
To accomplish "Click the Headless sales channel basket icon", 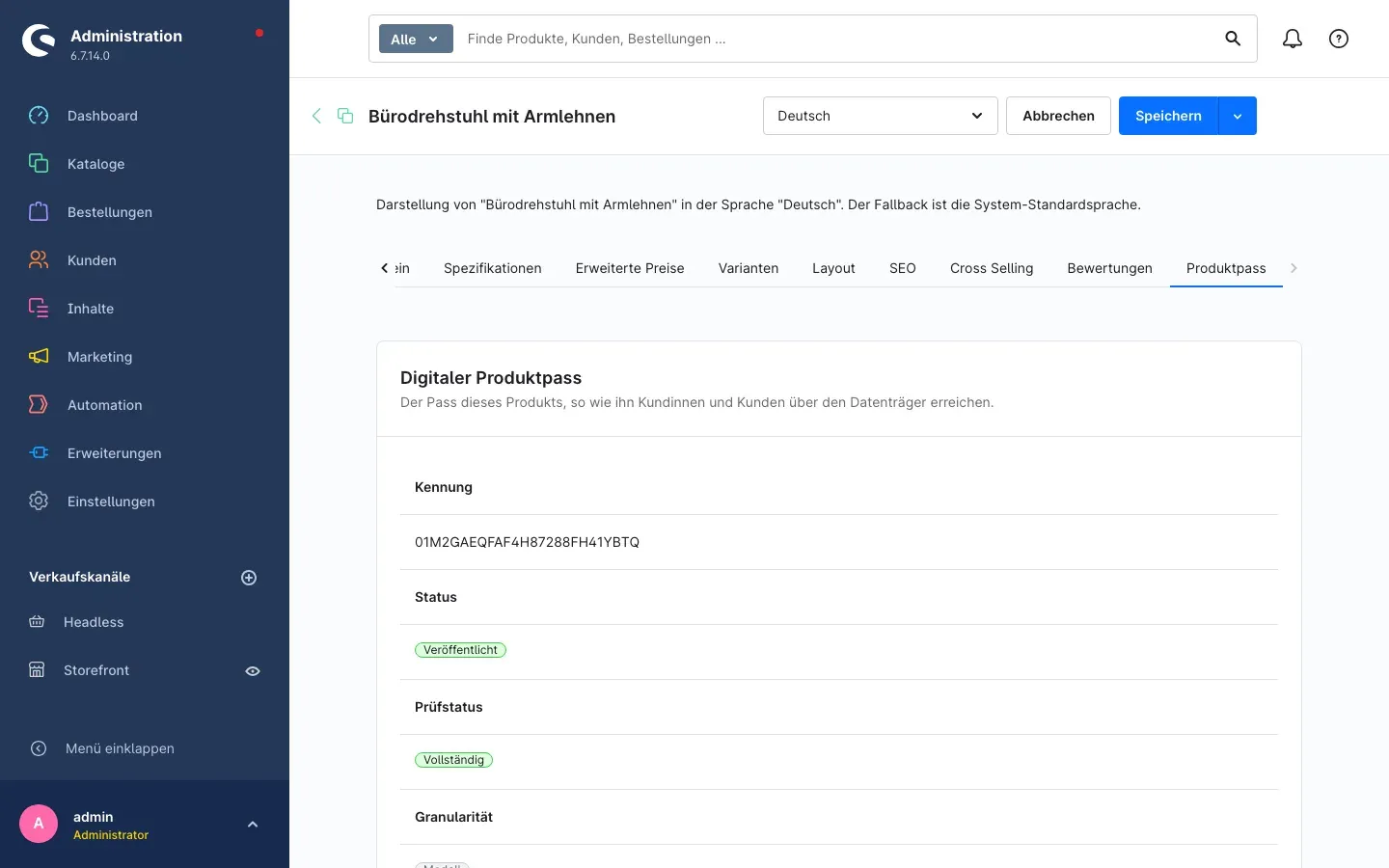I will click(37, 622).
